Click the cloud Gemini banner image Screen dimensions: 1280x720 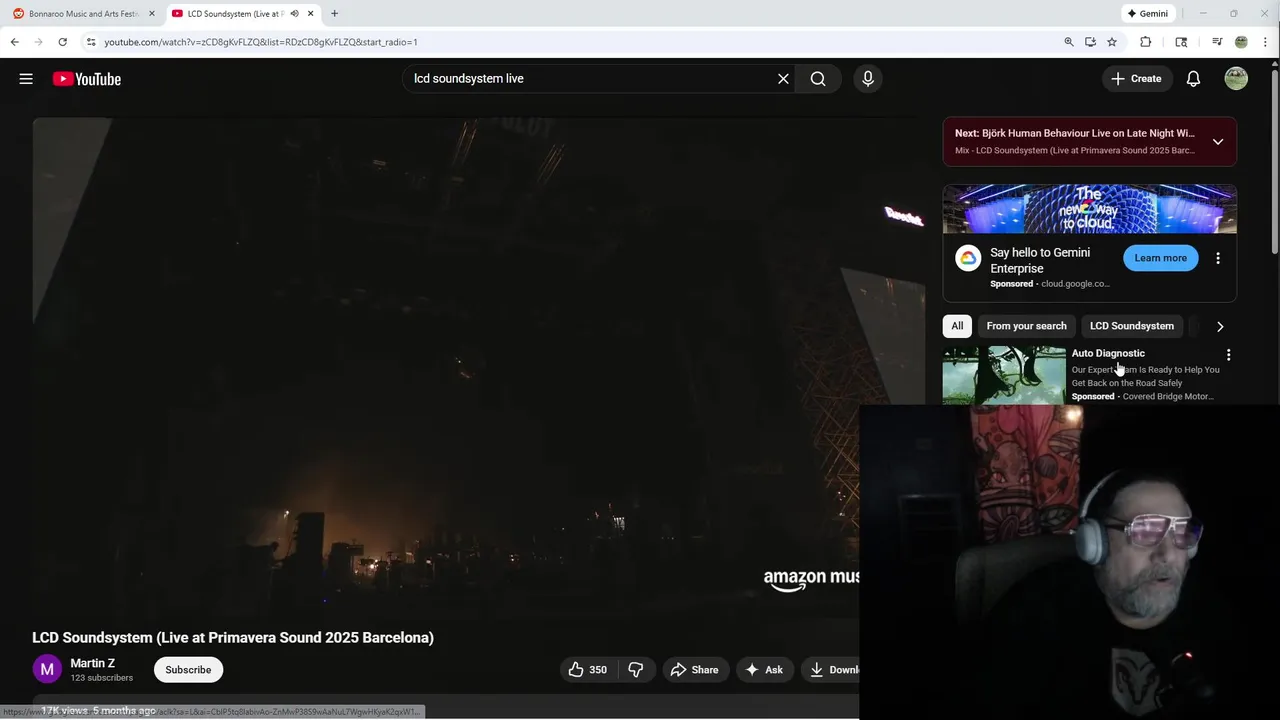(x=1090, y=209)
